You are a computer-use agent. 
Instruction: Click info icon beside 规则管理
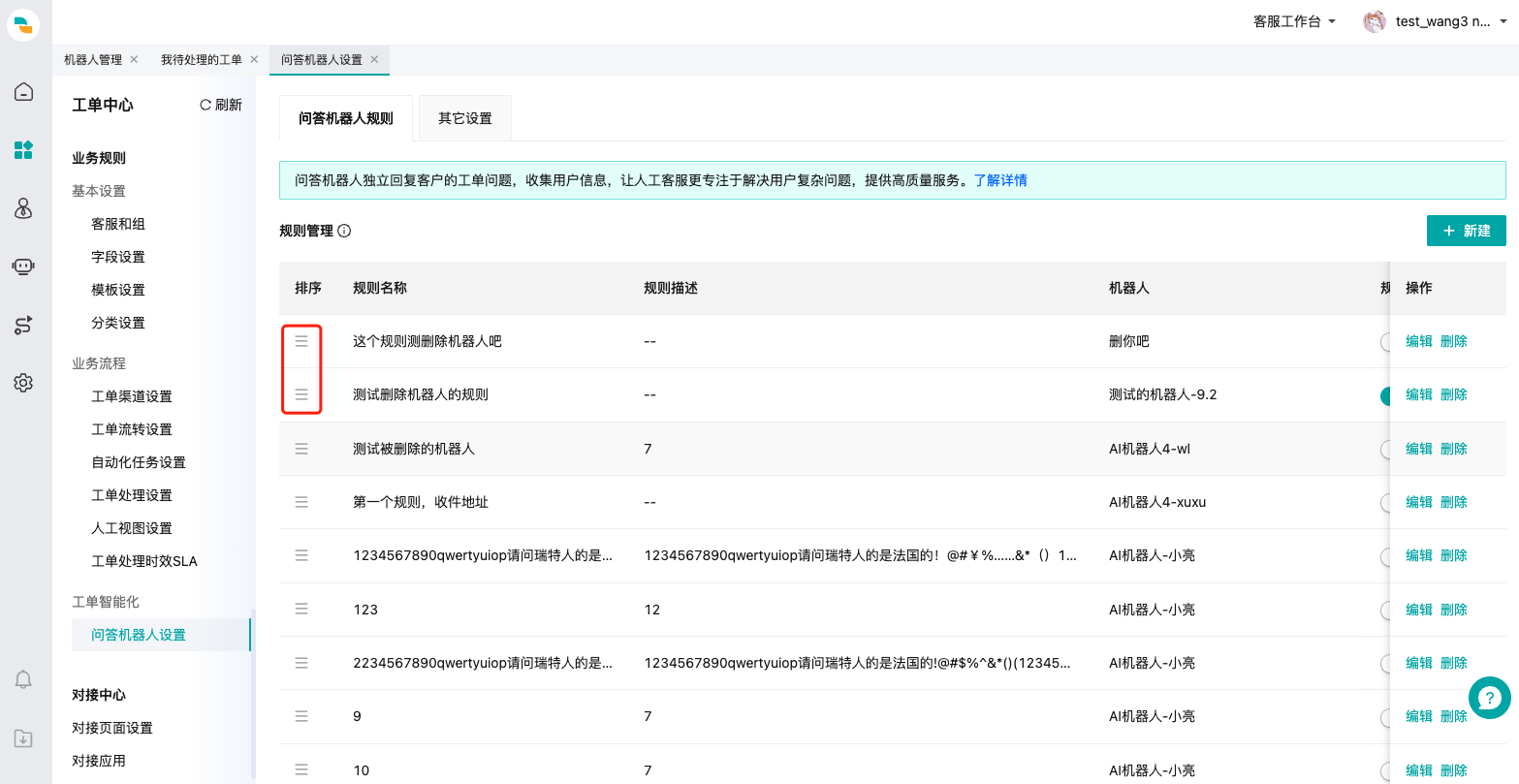(x=344, y=231)
